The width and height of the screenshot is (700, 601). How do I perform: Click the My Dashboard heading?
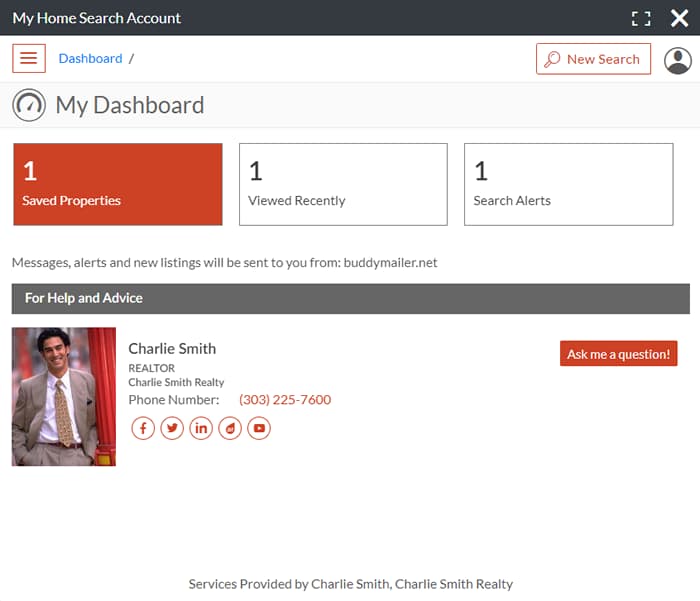coord(130,105)
